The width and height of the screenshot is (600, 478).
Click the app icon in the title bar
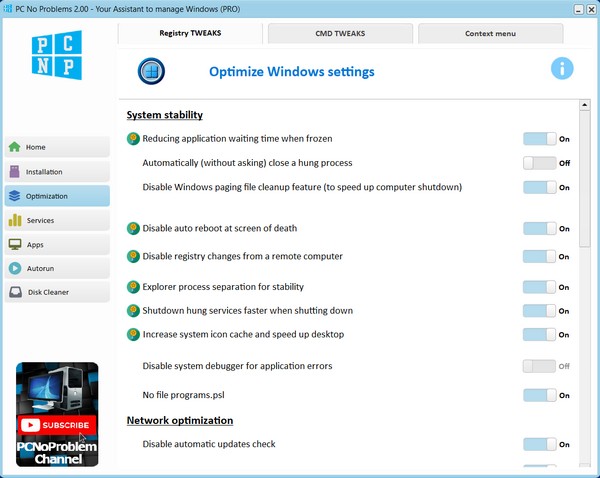[x=8, y=9]
